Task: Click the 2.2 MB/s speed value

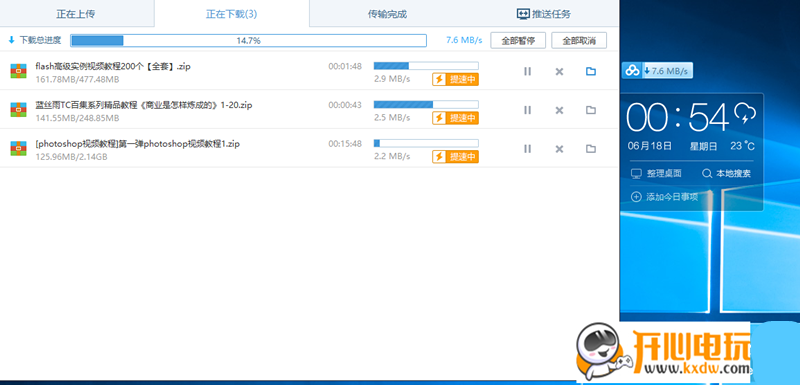Action: [392, 157]
